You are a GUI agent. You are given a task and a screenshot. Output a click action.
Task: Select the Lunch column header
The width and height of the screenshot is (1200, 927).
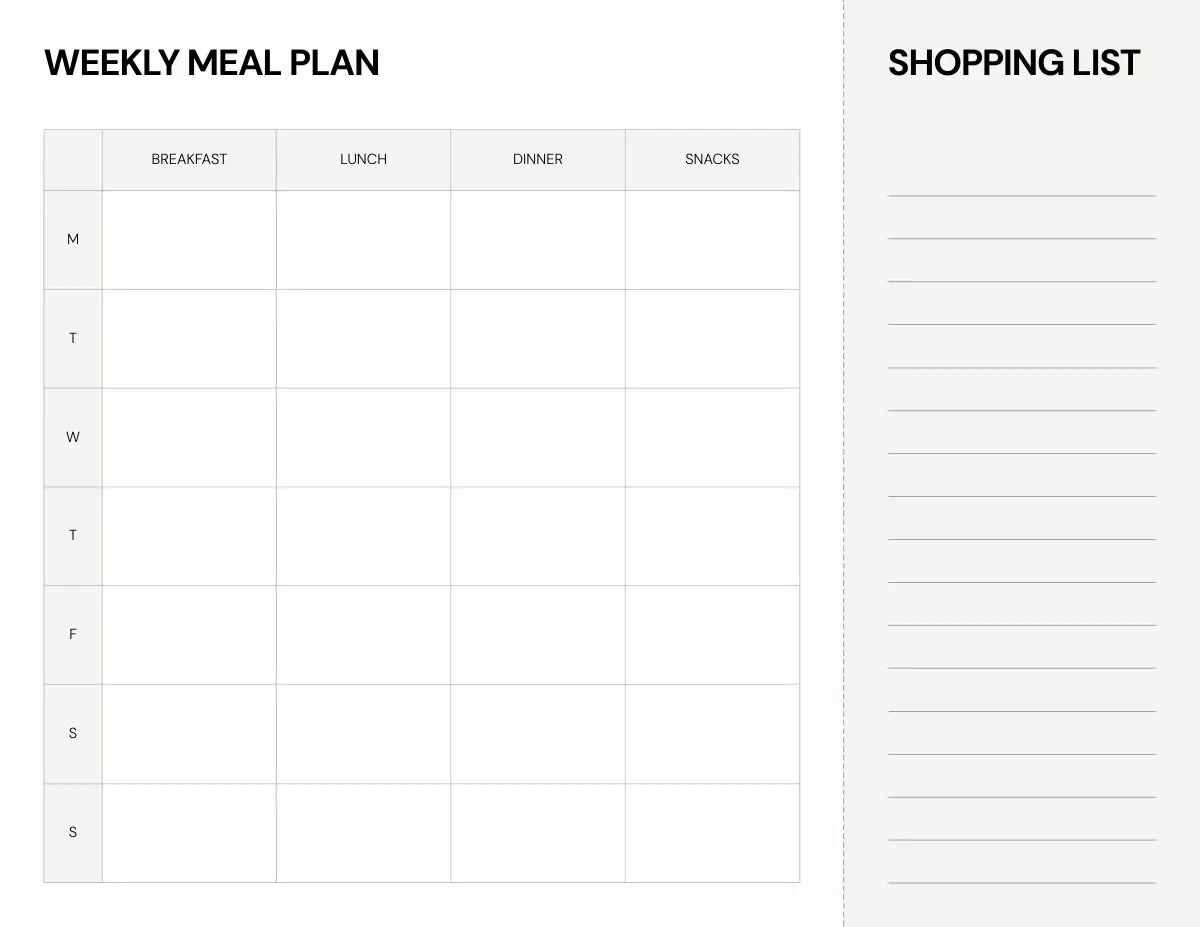[363, 159]
